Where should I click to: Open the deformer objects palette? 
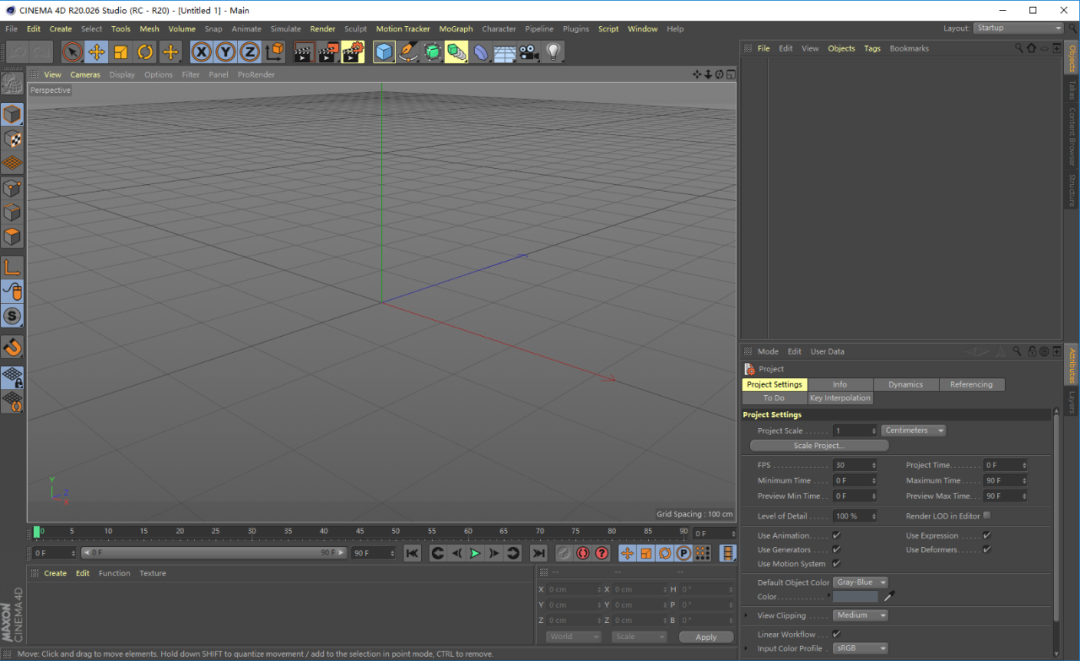point(481,52)
